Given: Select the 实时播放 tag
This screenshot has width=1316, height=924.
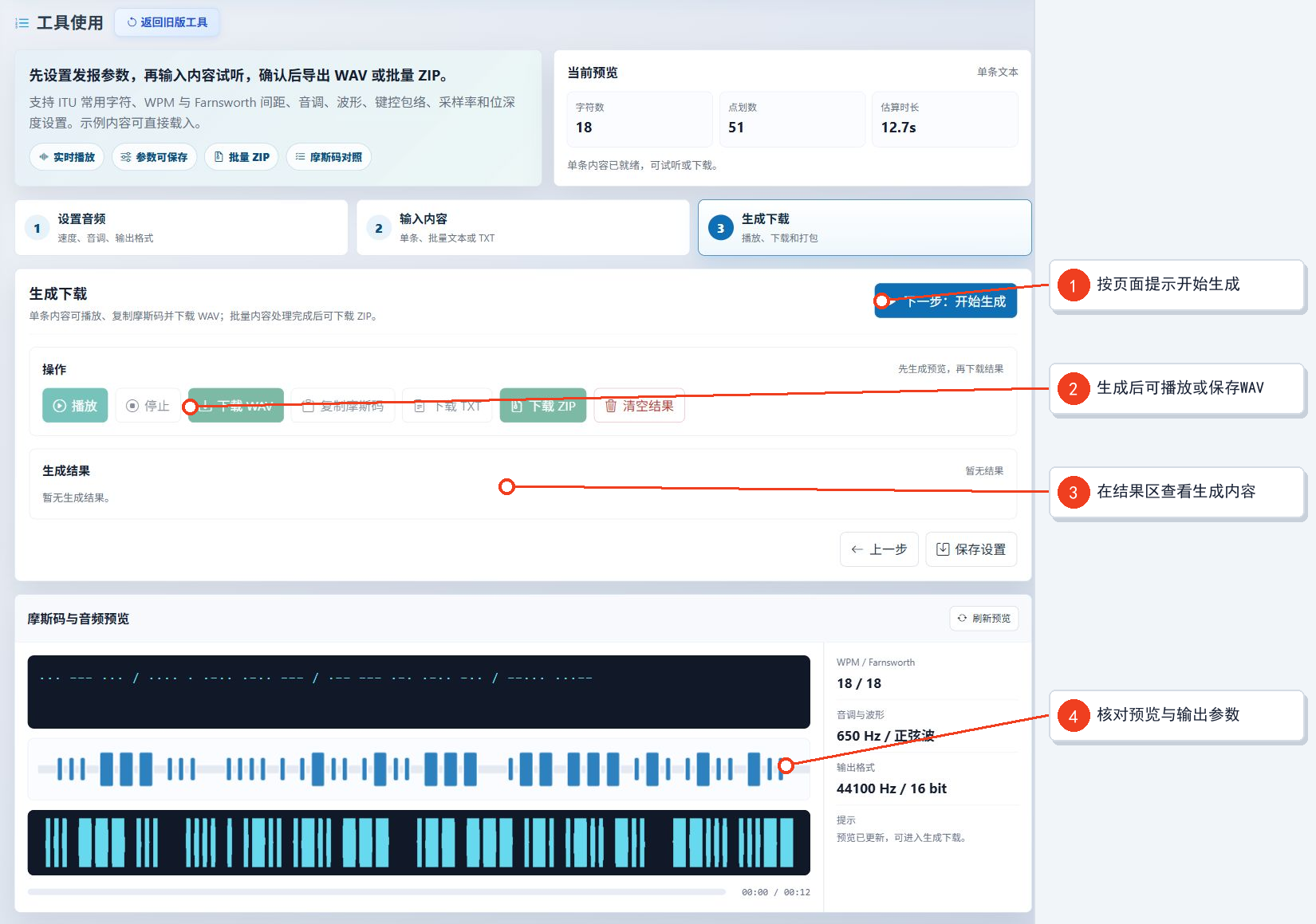Looking at the screenshot, I should 67,157.
